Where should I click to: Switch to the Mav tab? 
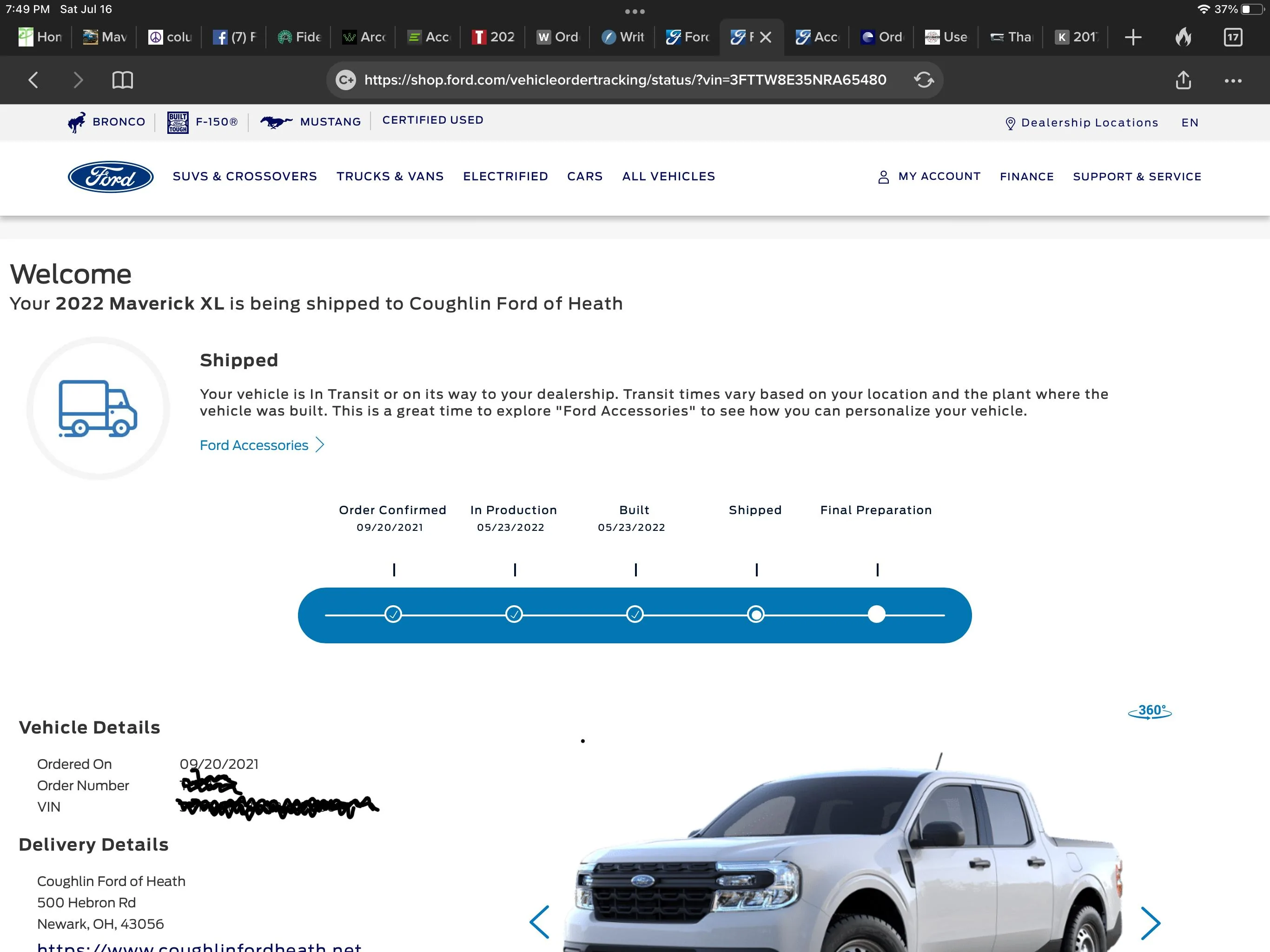coord(105,37)
